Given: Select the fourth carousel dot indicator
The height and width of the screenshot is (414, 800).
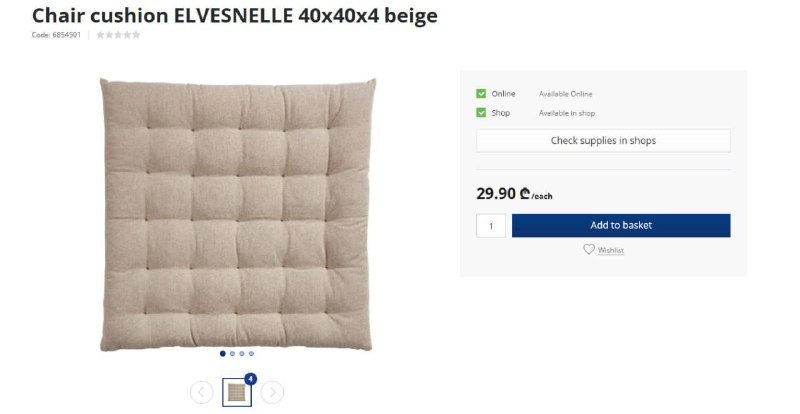Looking at the screenshot, I should (x=251, y=353).
